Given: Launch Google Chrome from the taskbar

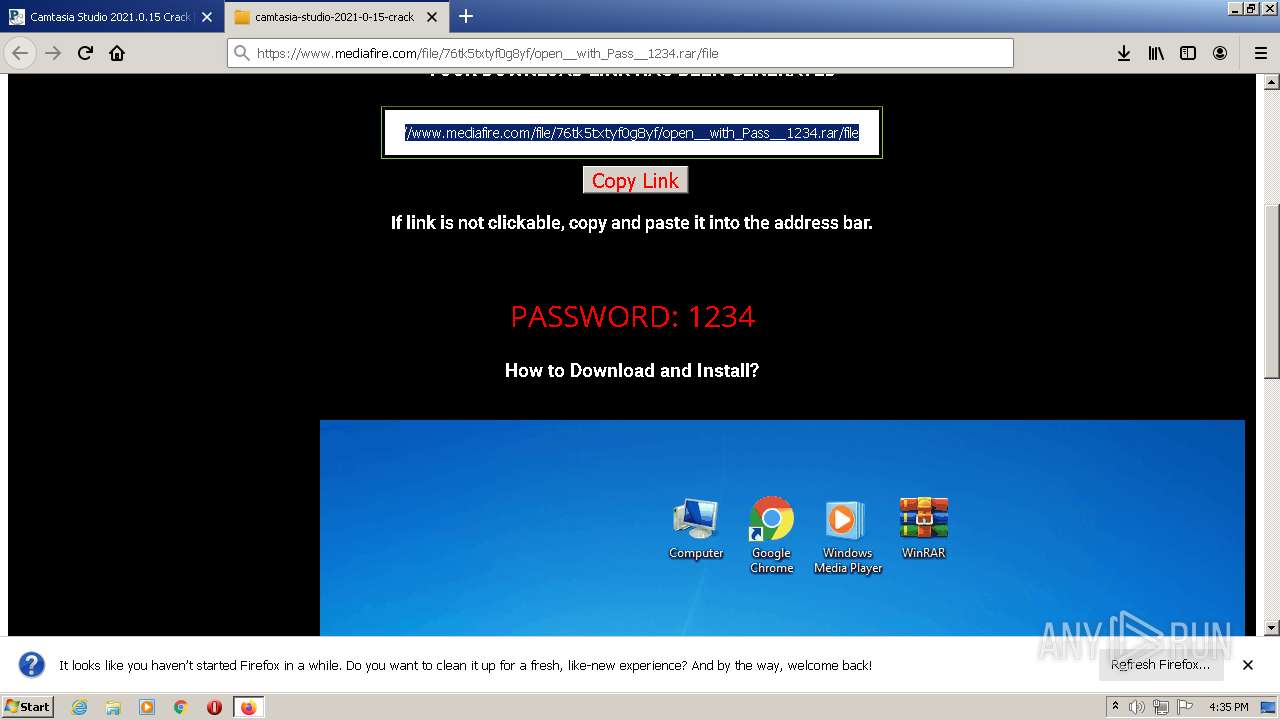Looking at the screenshot, I should (181, 707).
